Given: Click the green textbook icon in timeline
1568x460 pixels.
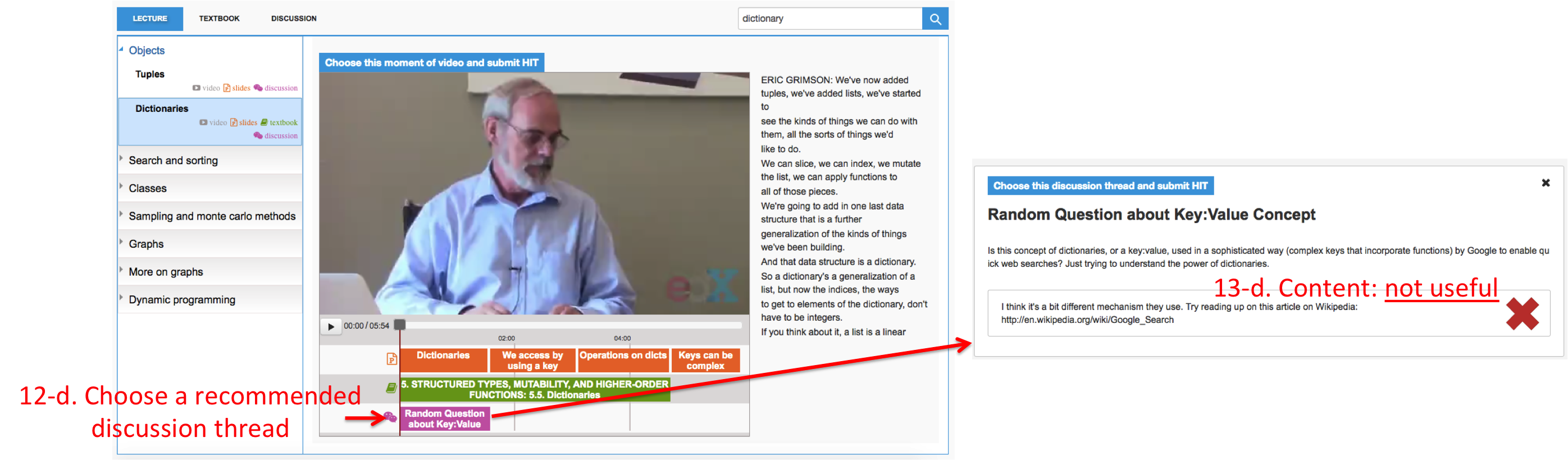Looking at the screenshot, I should [x=391, y=388].
